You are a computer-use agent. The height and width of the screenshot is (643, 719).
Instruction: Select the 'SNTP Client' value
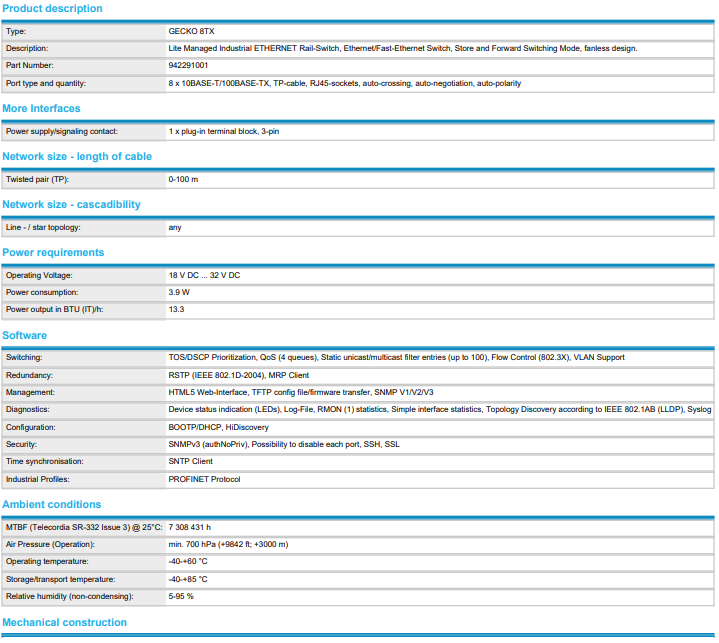click(x=191, y=461)
